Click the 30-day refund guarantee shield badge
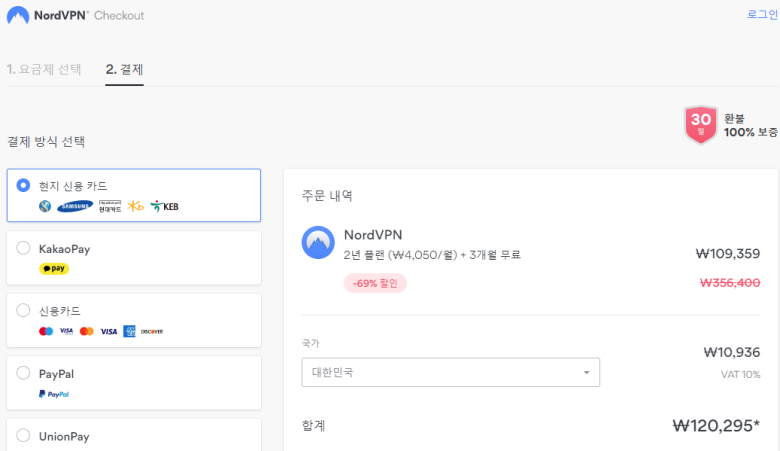The height and width of the screenshot is (451, 780). point(700,124)
